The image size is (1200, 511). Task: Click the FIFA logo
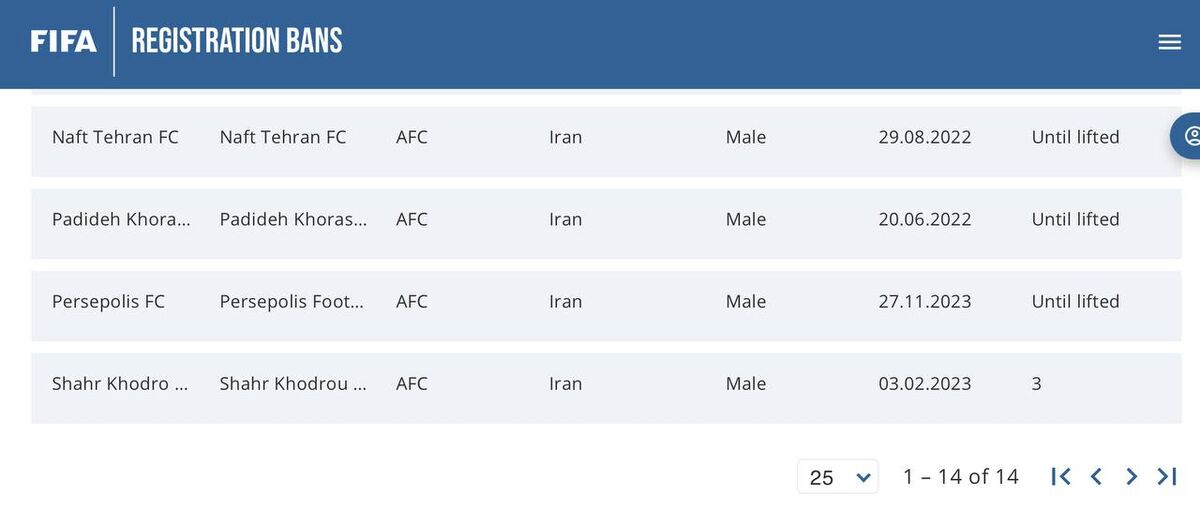pos(64,41)
